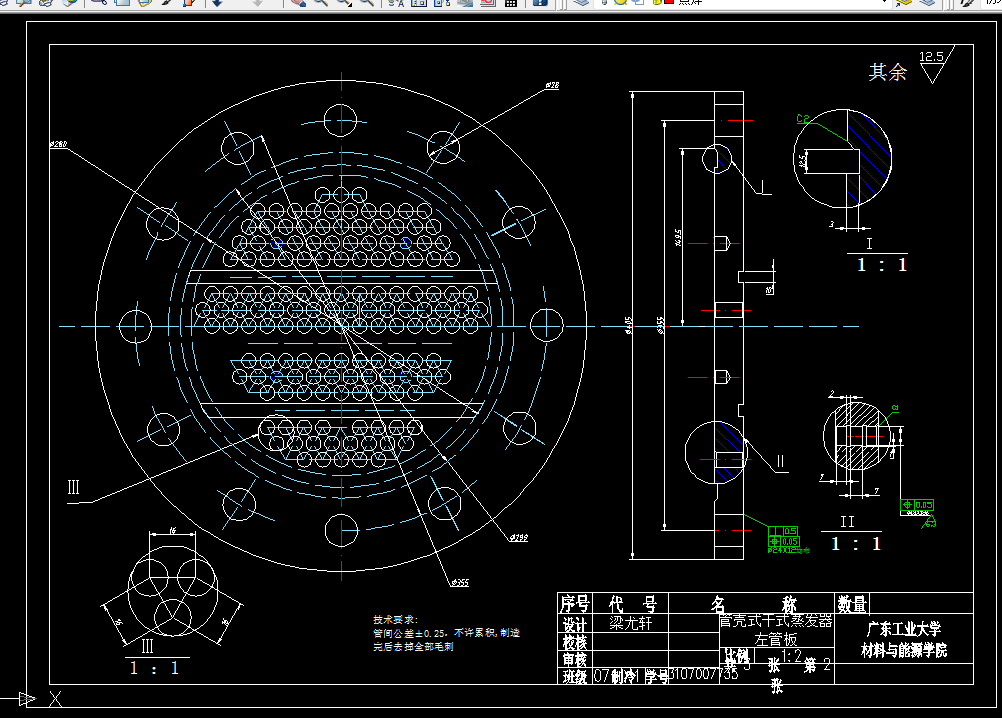Select the 12.5 roughness value
The image size is (1002, 718).
coord(931,57)
